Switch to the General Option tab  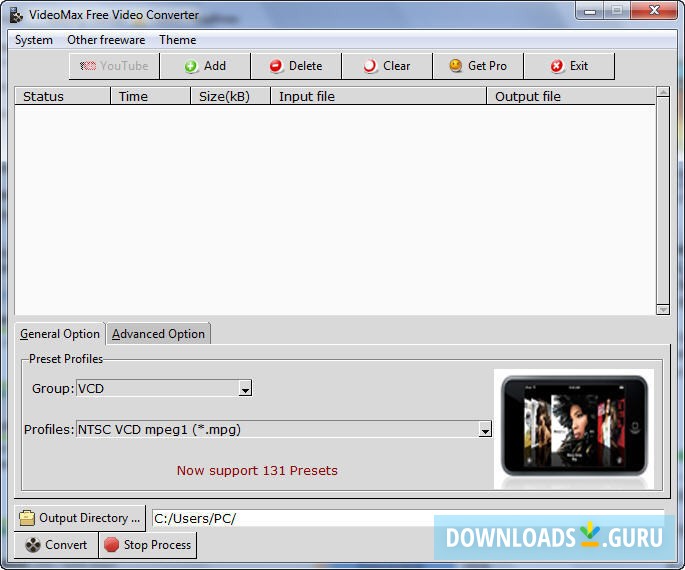pos(60,334)
